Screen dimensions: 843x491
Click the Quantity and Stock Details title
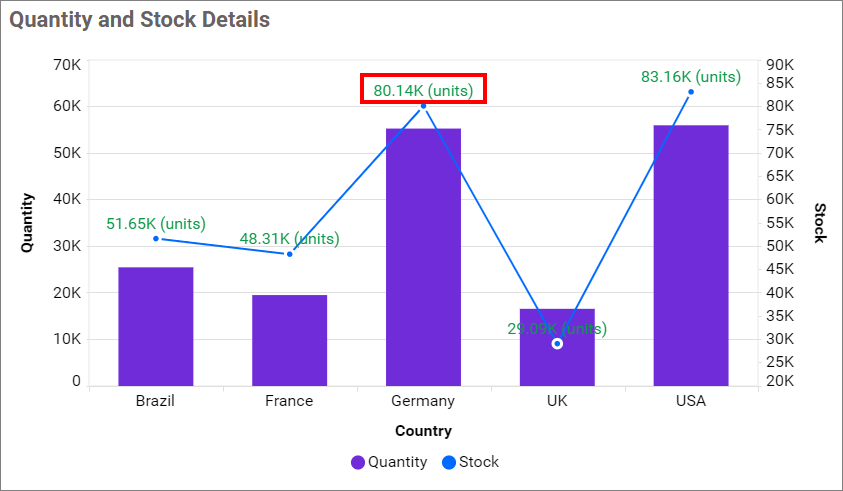(140, 19)
